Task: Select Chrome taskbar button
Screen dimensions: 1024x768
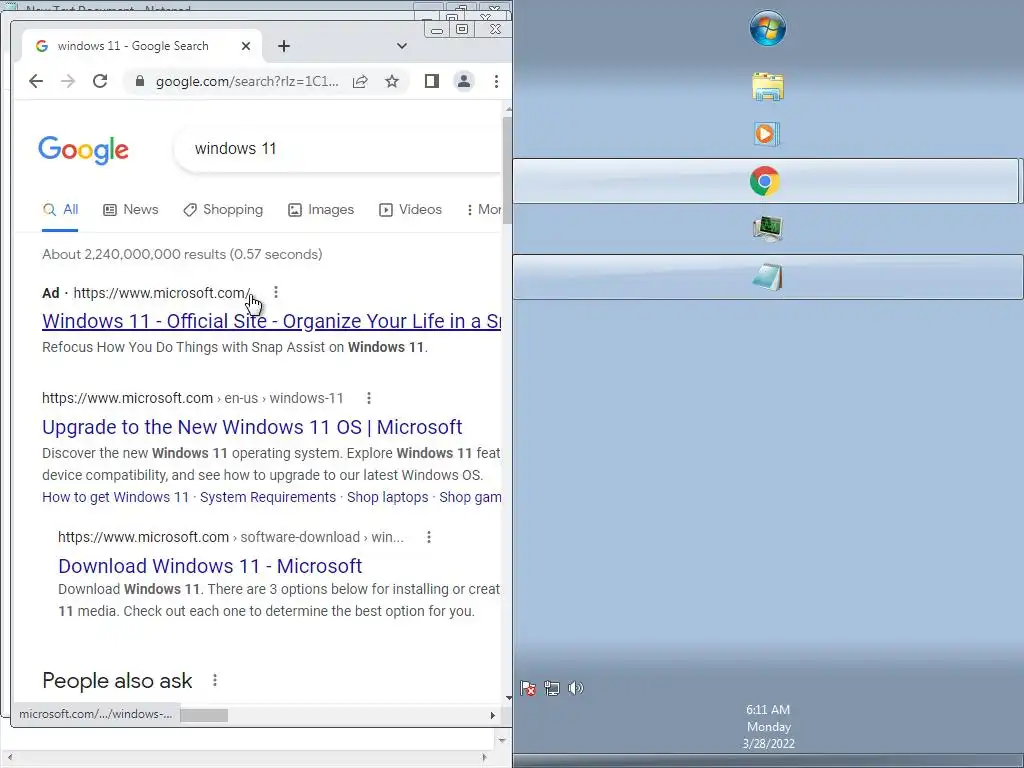Action: click(765, 181)
